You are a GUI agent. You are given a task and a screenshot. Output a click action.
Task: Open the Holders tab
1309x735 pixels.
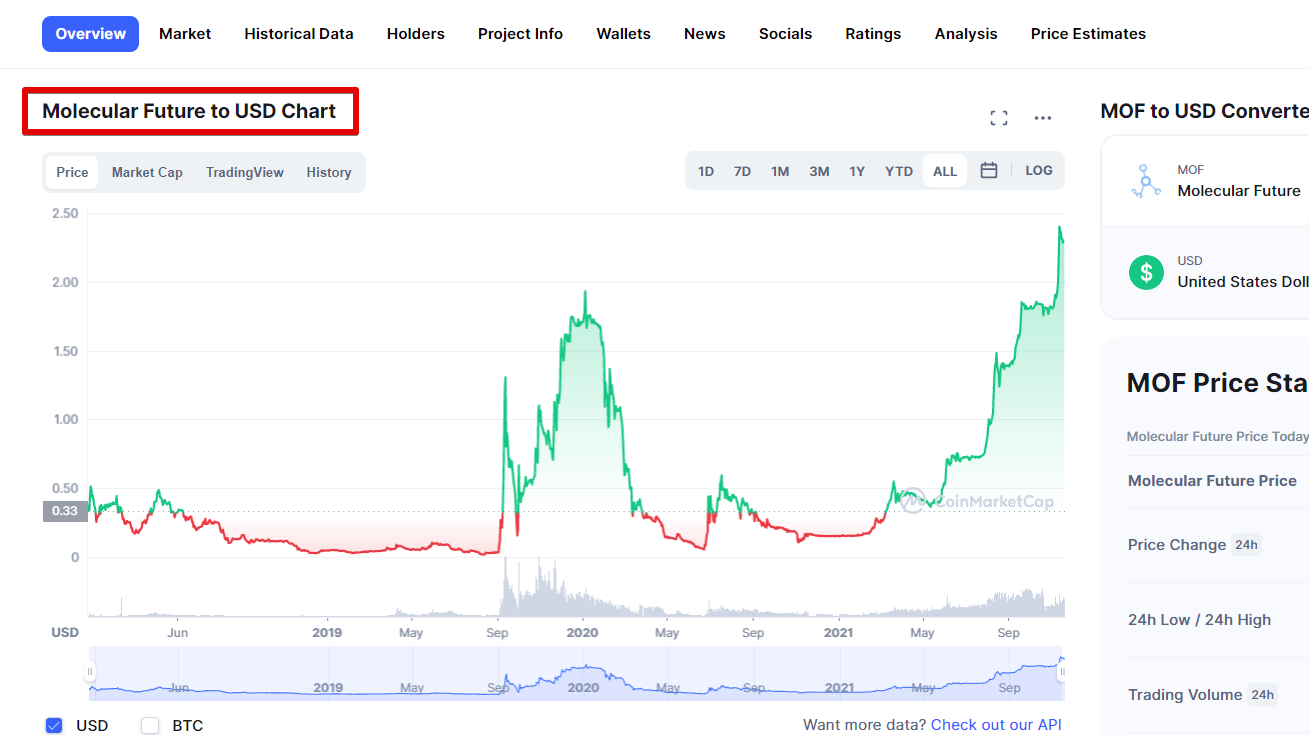point(416,34)
